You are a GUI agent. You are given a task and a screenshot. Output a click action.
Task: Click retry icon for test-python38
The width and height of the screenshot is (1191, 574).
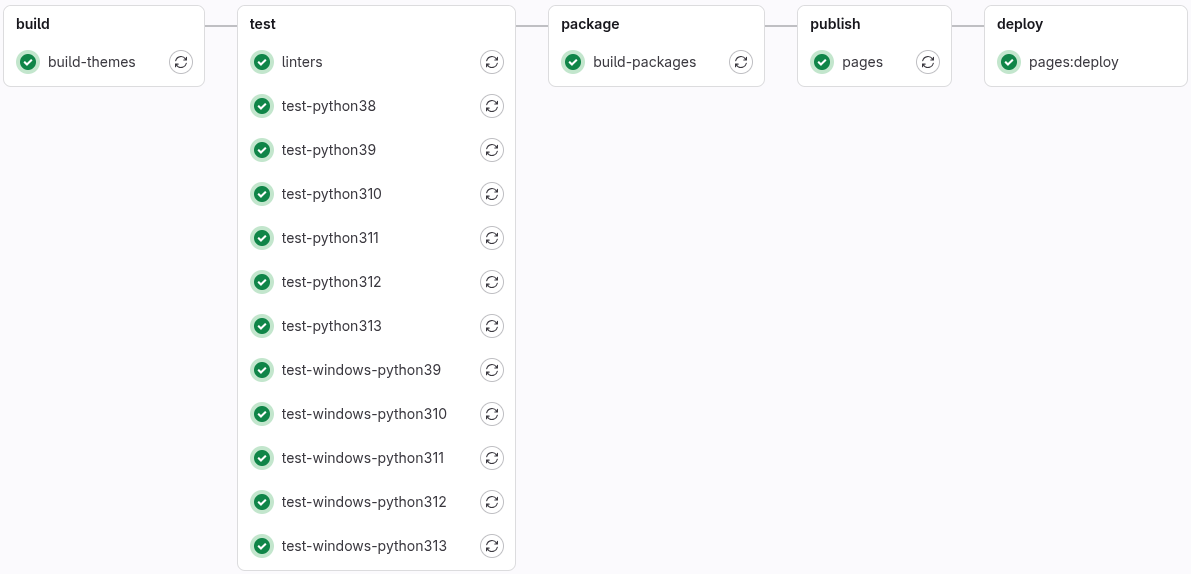coord(492,106)
